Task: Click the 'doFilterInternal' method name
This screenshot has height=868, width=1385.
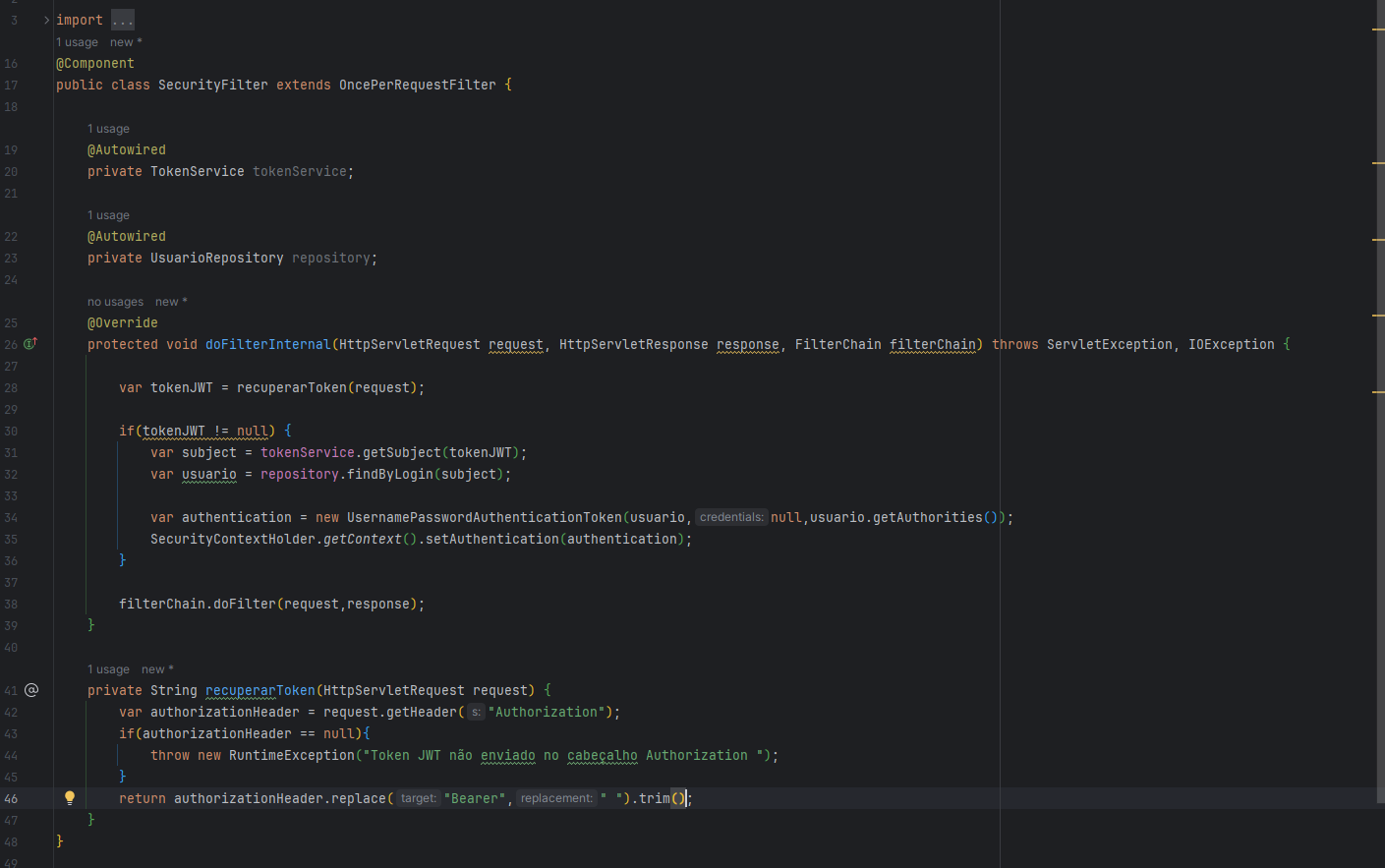Action: point(268,344)
